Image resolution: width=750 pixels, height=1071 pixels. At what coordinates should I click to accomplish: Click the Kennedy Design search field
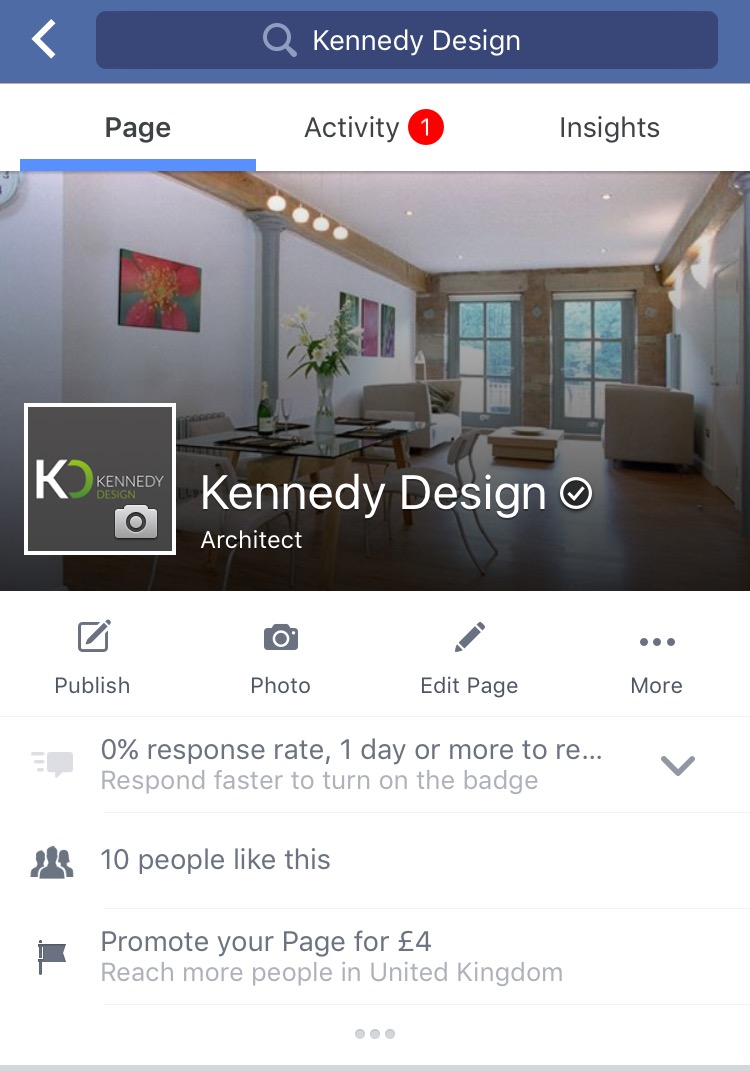coord(406,40)
